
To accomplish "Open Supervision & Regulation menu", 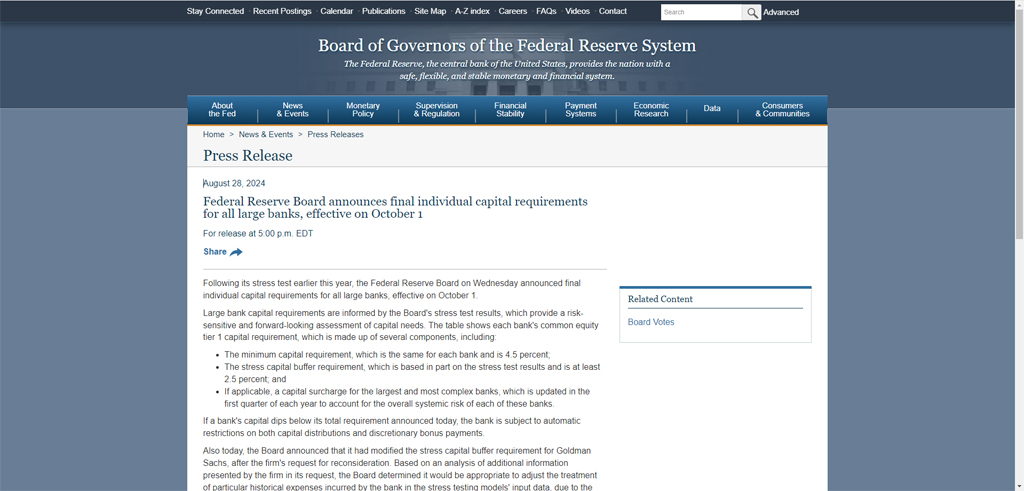I will pyautogui.click(x=437, y=110).
